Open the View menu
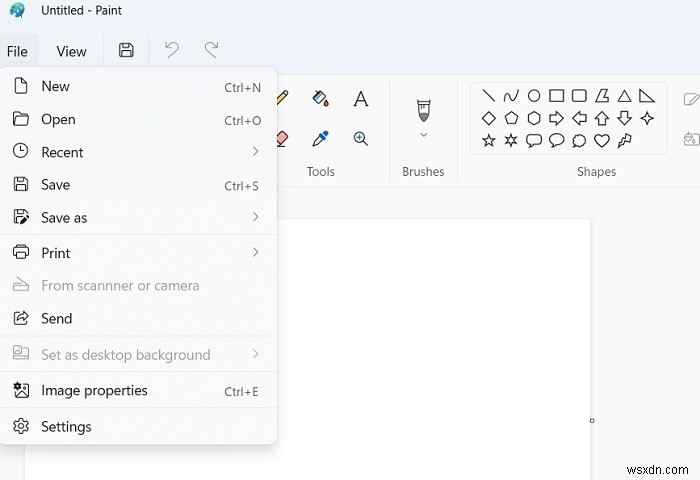700x480 pixels. click(71, 51)
